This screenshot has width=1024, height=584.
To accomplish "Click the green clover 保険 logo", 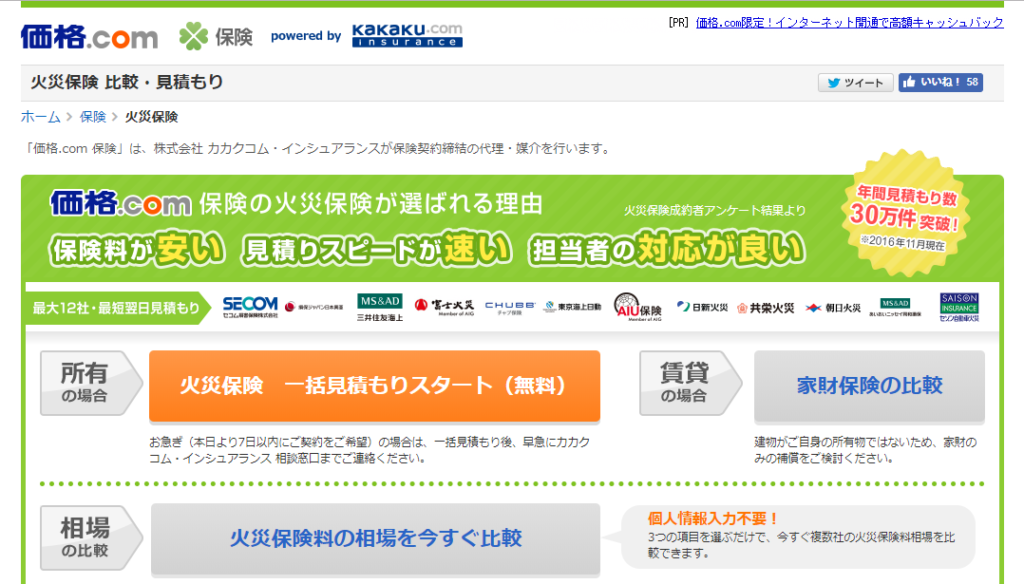I will coord(216,37).
